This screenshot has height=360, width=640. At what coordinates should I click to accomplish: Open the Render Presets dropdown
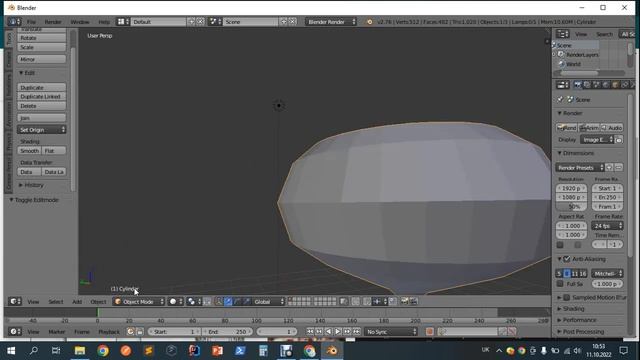coord(580,168)
